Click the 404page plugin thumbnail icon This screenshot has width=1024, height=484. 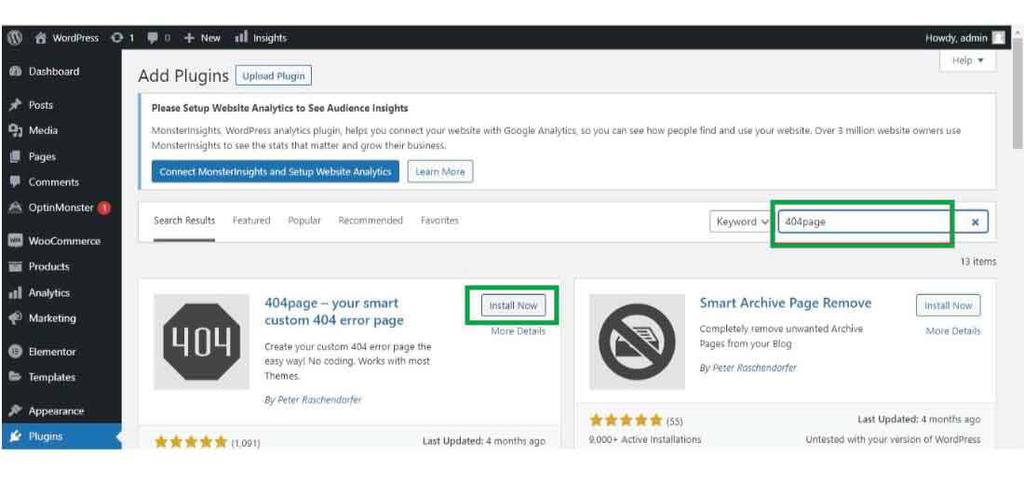pyautogui.click(x=201, y=341)
